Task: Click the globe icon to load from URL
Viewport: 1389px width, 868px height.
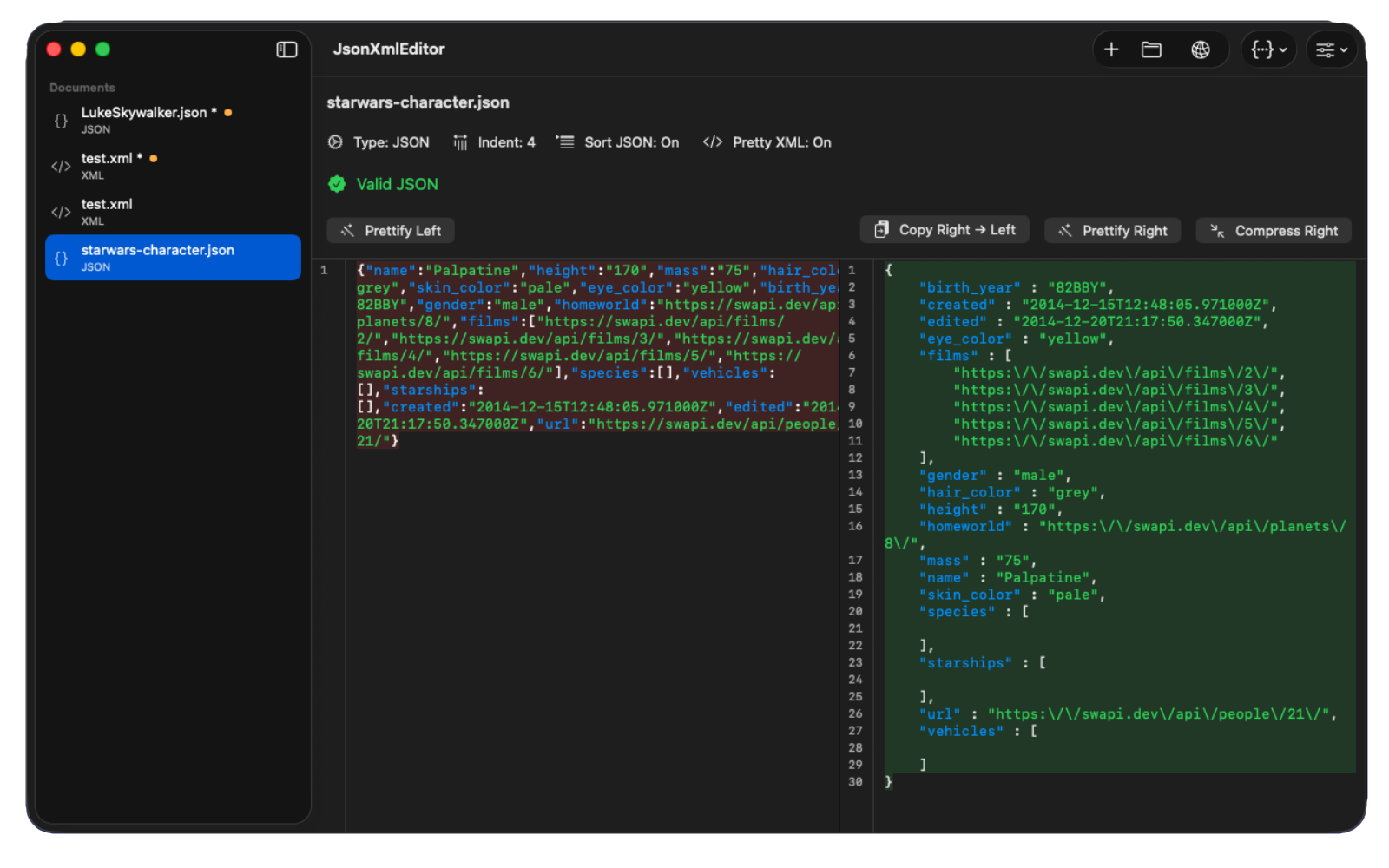Action: (1200, 49)
